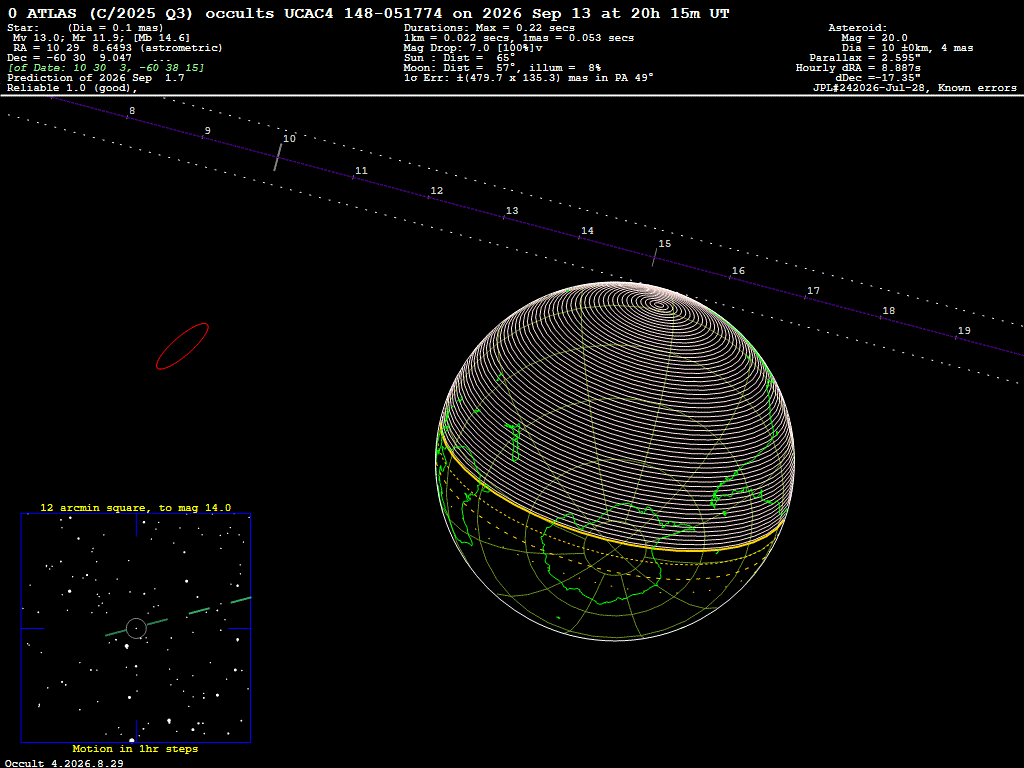Click the target star circle in finder chart
The width and height of the screenshot is (1024, 768).
tap(136, 628)
